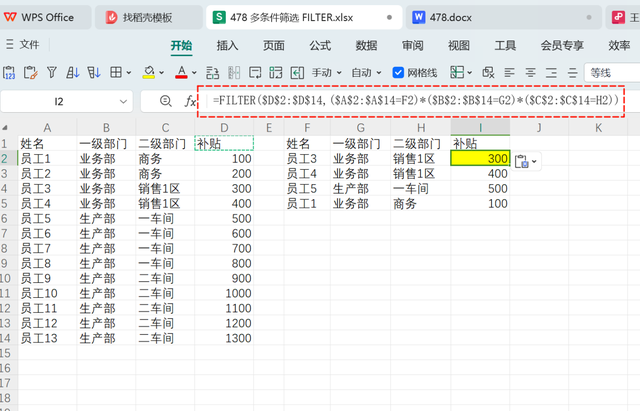Click the borders grid icon
Viewport: 640px width, 411px height.
tap(116, 73)
